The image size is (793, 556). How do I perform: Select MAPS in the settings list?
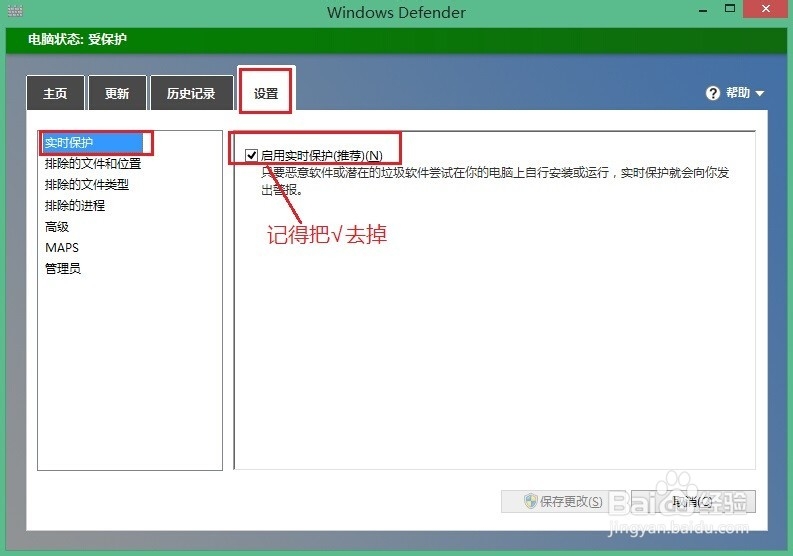pyautogui.click(x=62, y=247)
